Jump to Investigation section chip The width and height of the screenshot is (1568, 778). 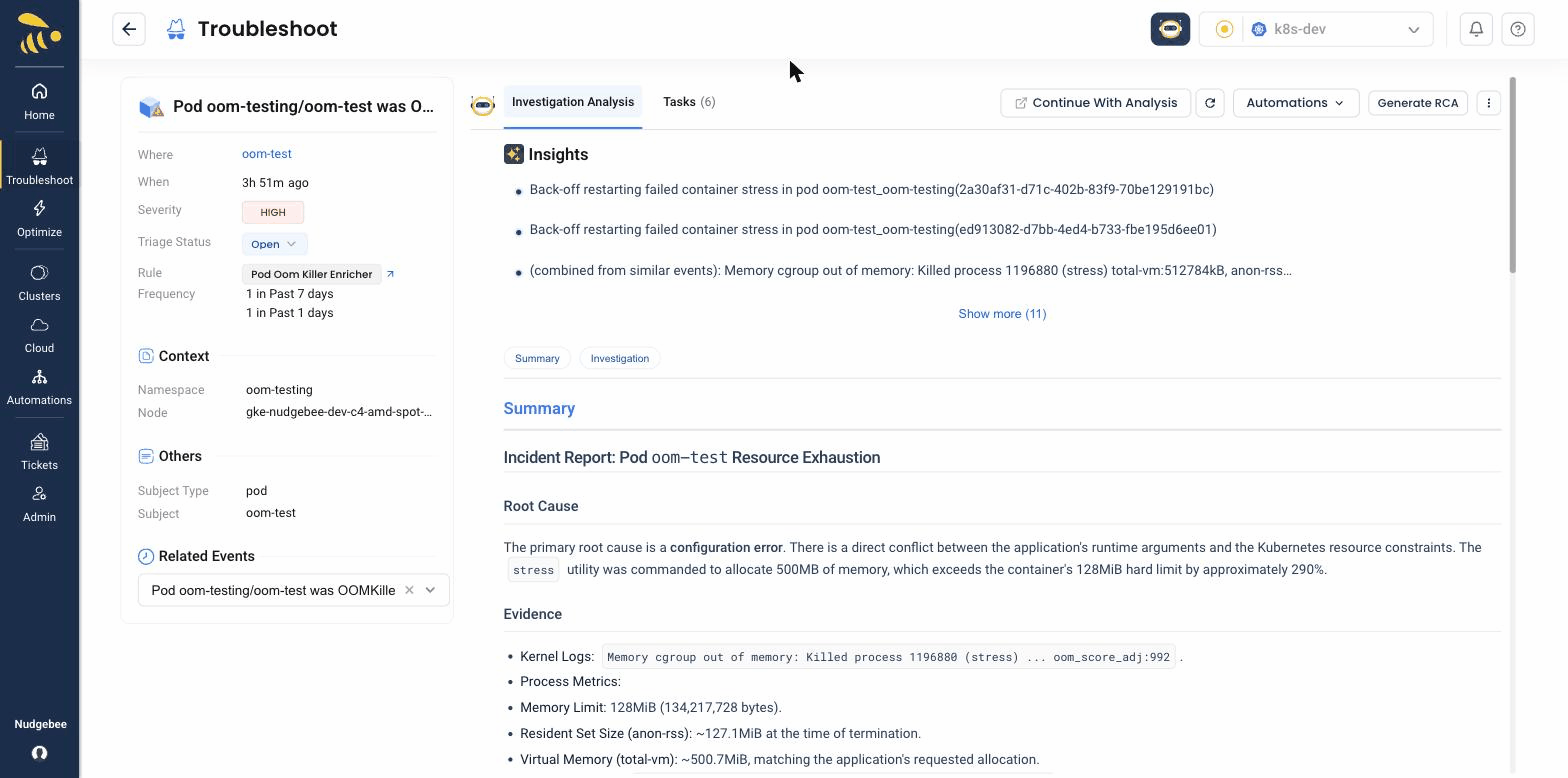pyautogui.click(x=620, y=358)
